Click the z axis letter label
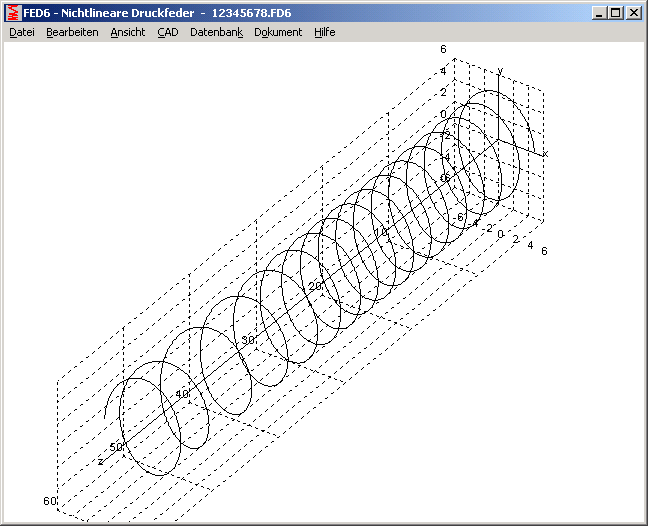 [x=100, y=461]
